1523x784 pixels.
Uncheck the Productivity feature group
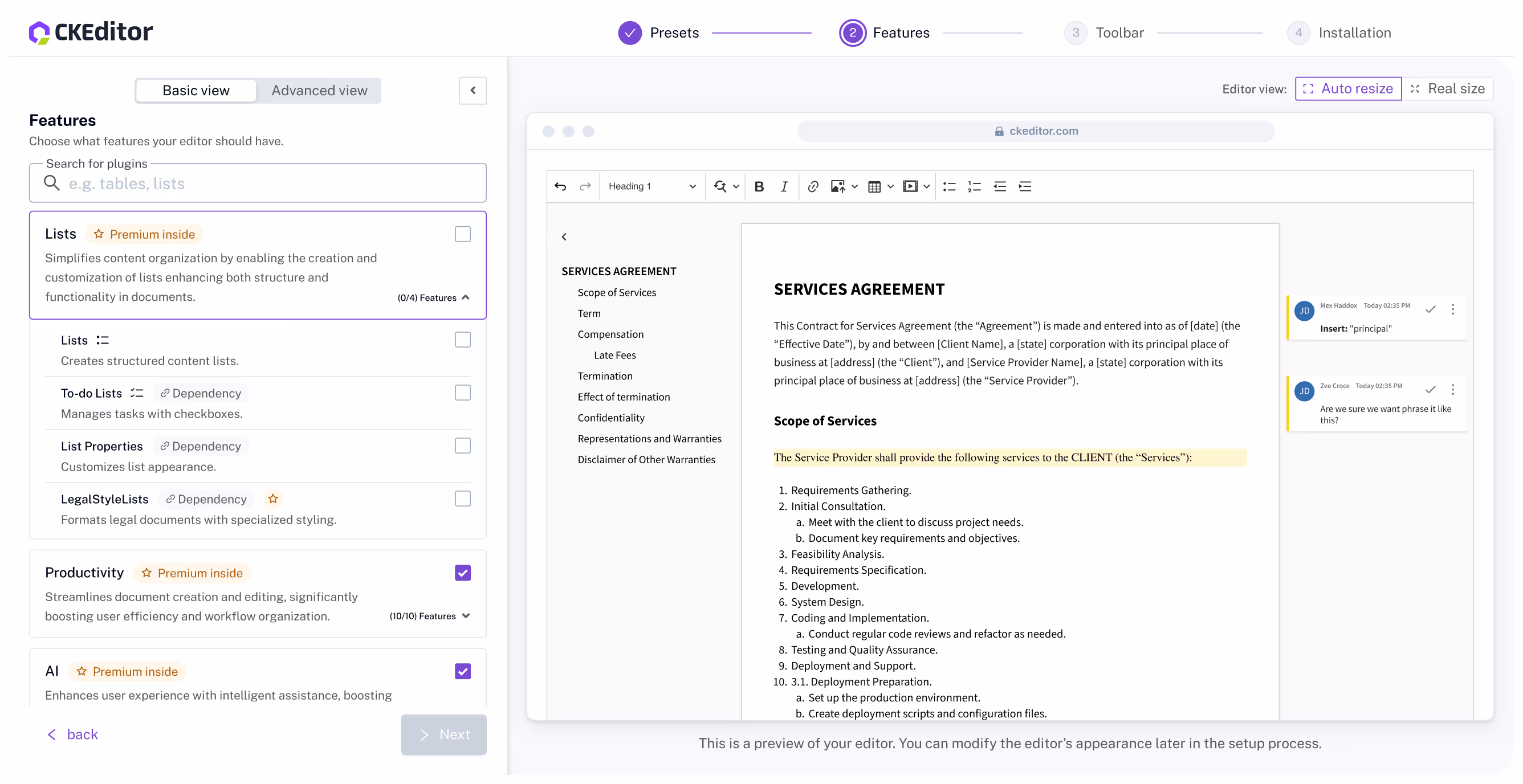click(462, 573)
